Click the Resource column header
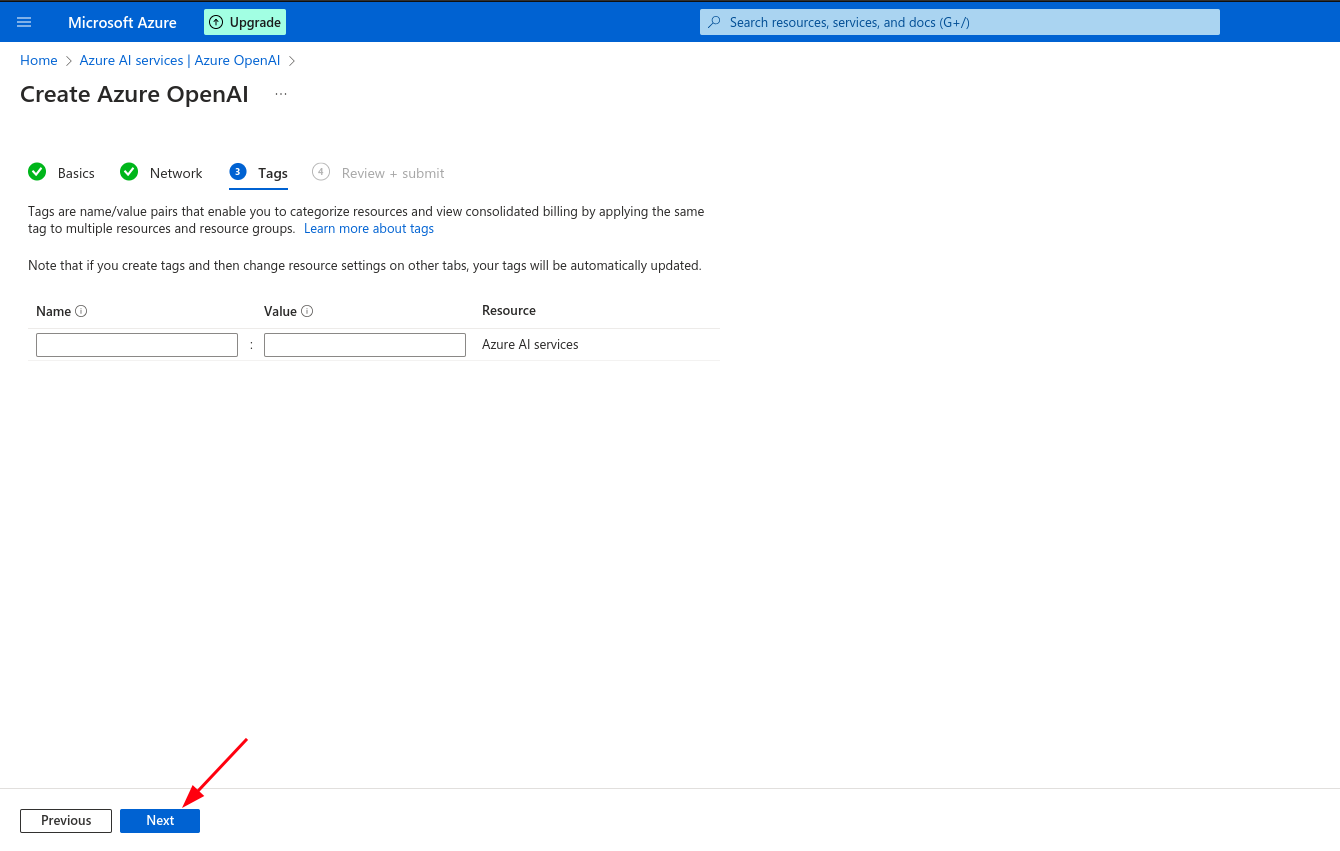The image size is (1340, 851). 509,310
